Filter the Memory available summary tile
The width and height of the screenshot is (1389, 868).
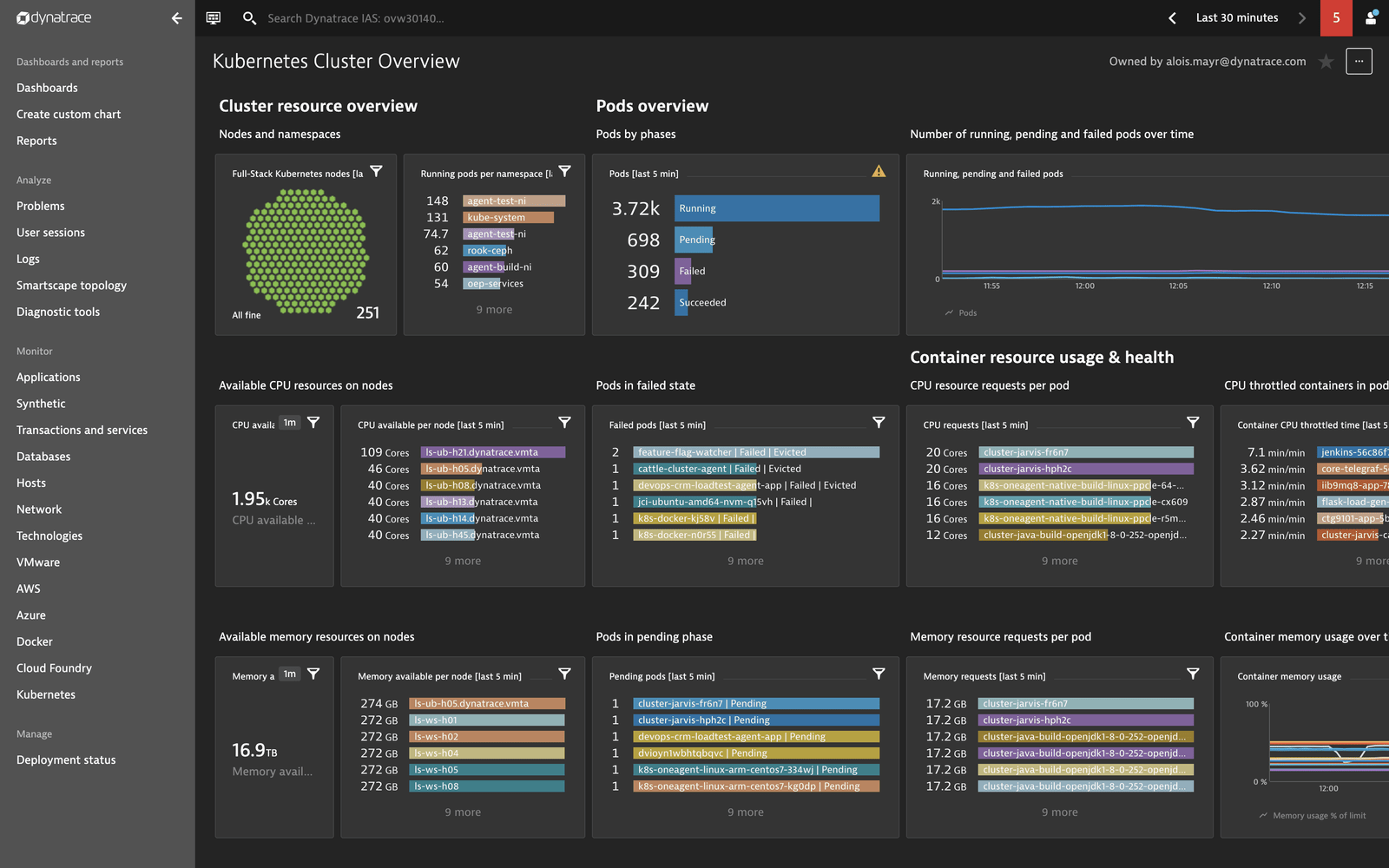click(x=313, y=674)
